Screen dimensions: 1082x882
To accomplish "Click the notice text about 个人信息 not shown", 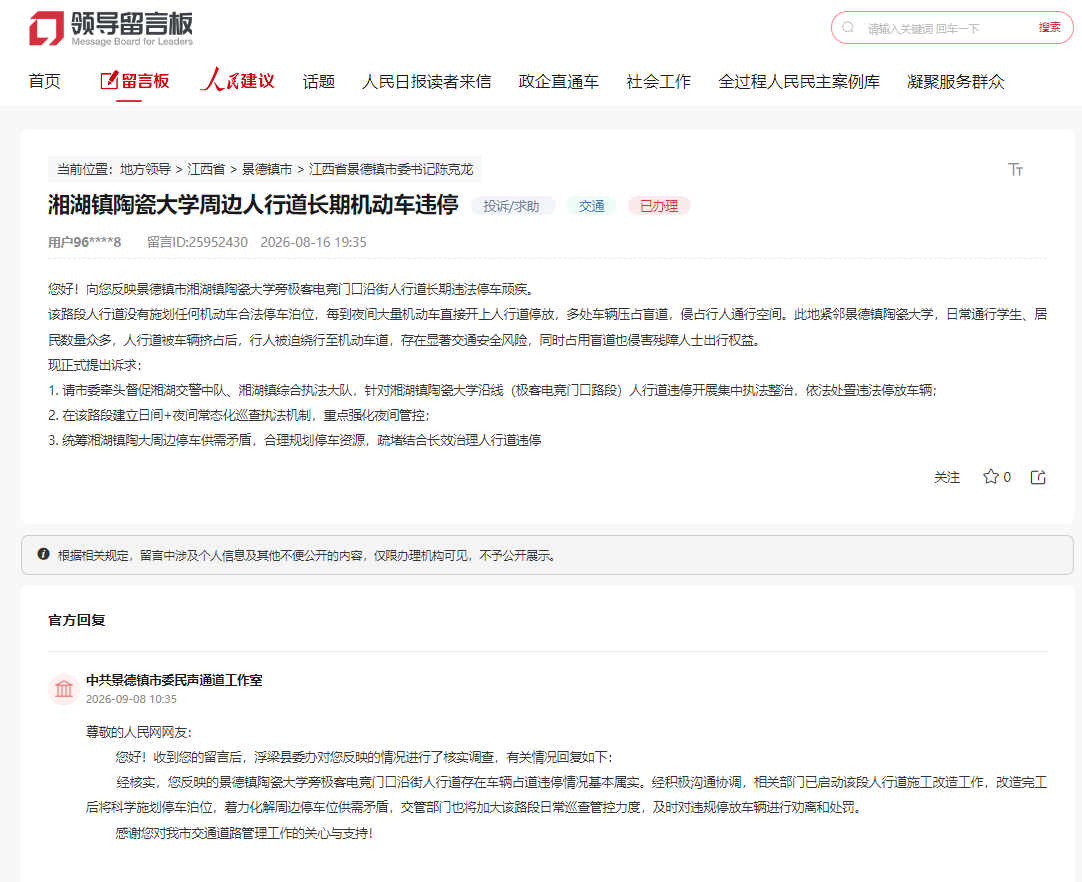I will click(x=307, y=556).
